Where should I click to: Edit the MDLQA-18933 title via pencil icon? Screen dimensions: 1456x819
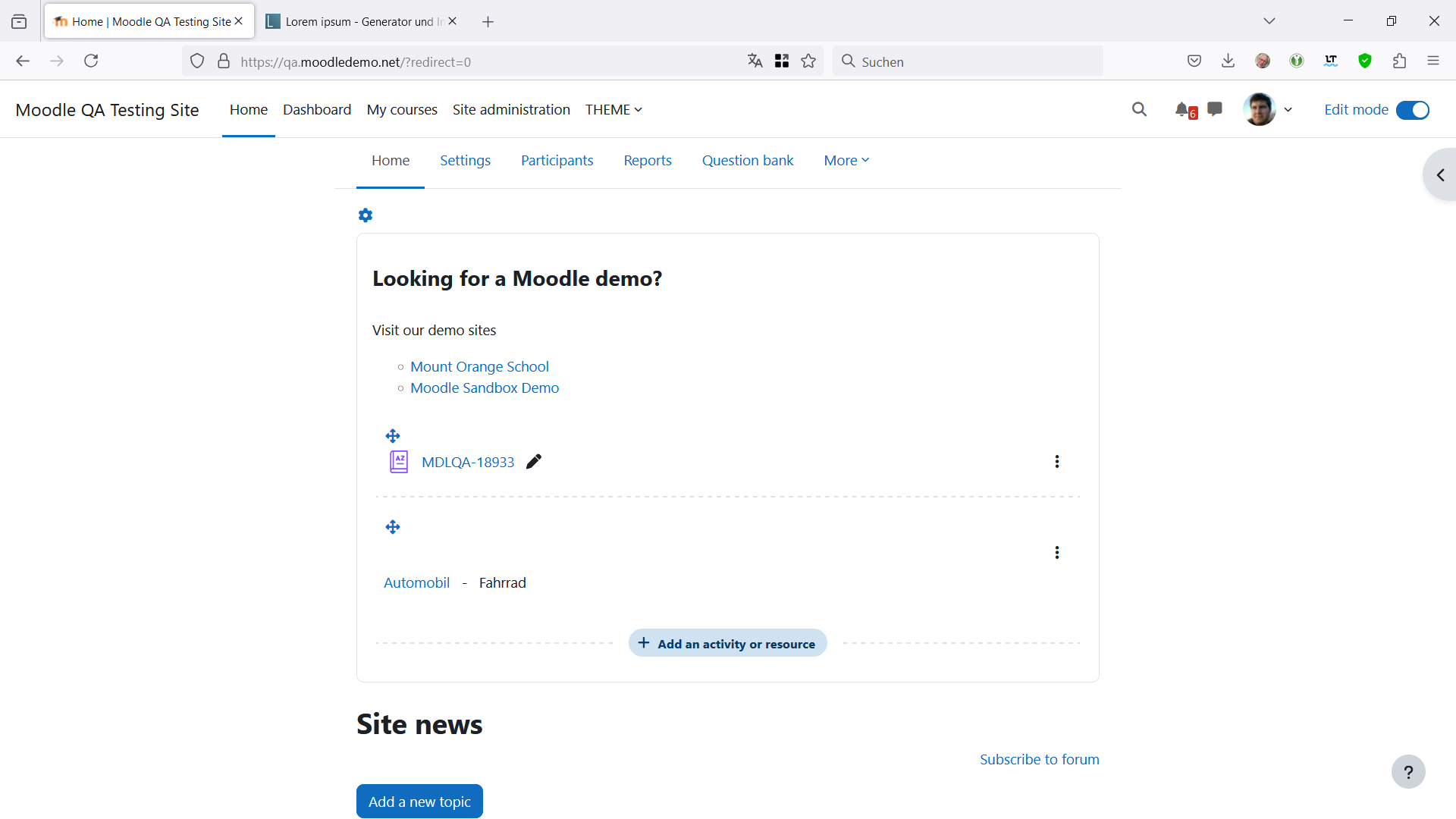[534, 462]
